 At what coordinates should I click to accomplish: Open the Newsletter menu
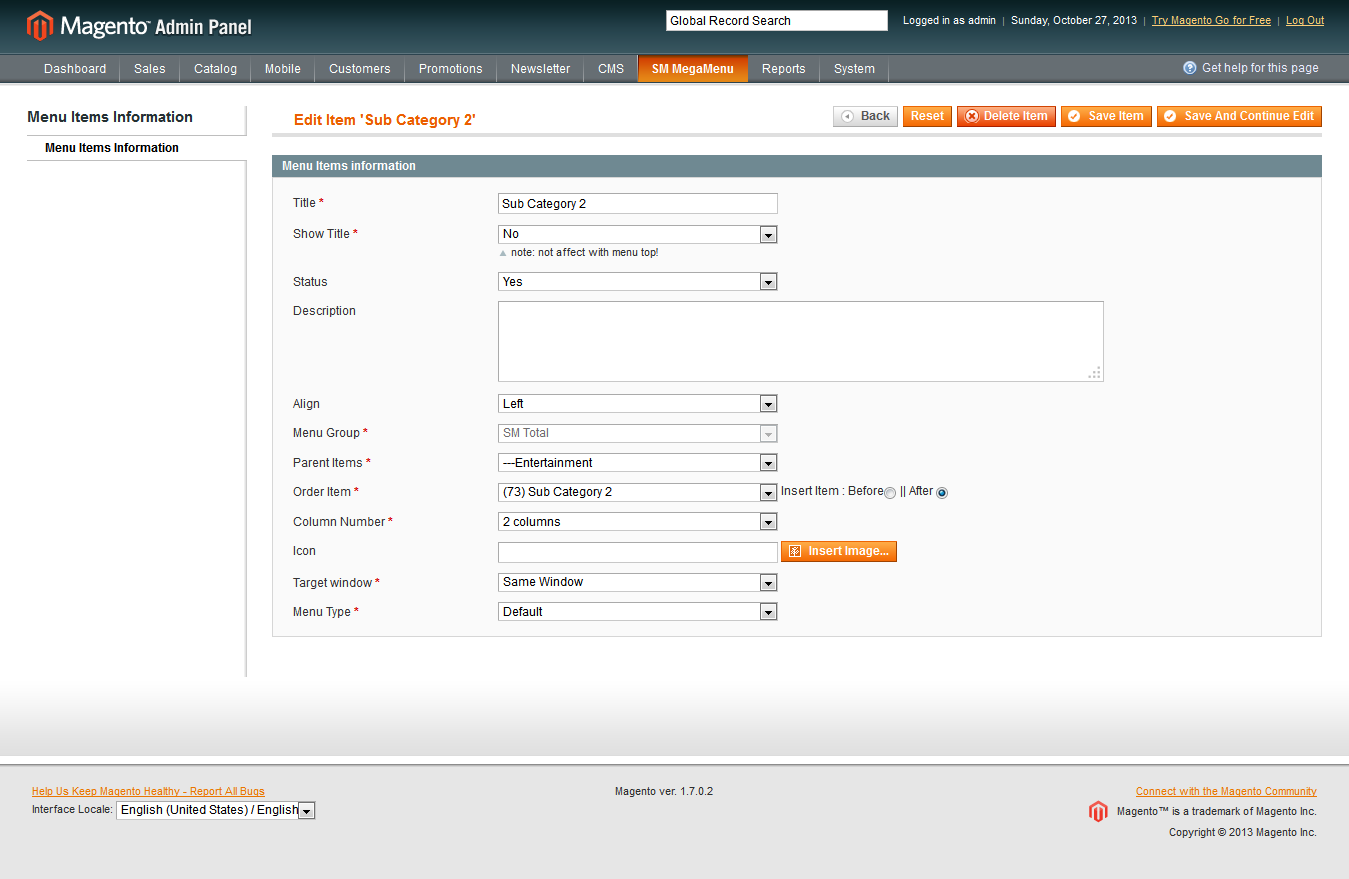click(541, 69)
